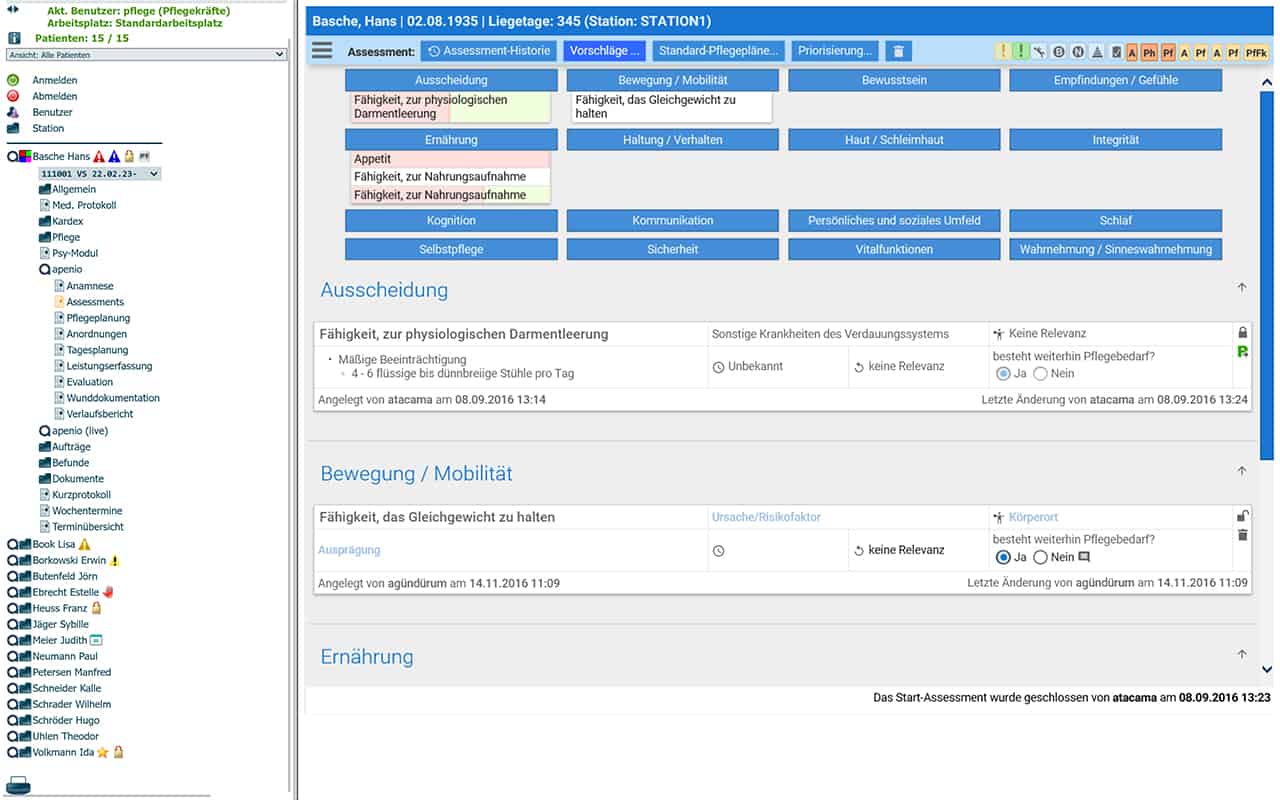Image resolution: width=1280 pixels, height=800 pixels.
Task: Click the Assessment-Historie button
Action: tap(489, 51)
